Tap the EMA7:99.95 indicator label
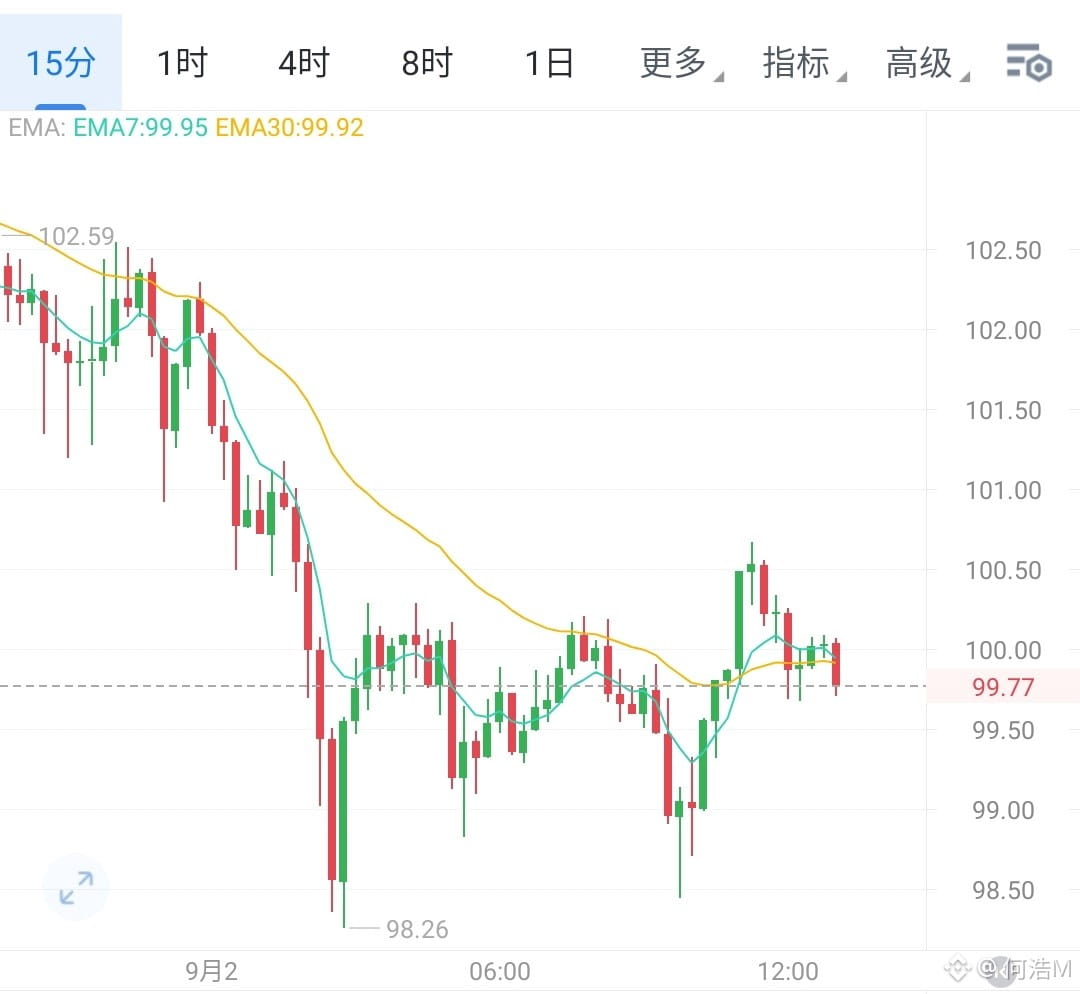This screenshot has height=994, width=1080. [141, 127]
